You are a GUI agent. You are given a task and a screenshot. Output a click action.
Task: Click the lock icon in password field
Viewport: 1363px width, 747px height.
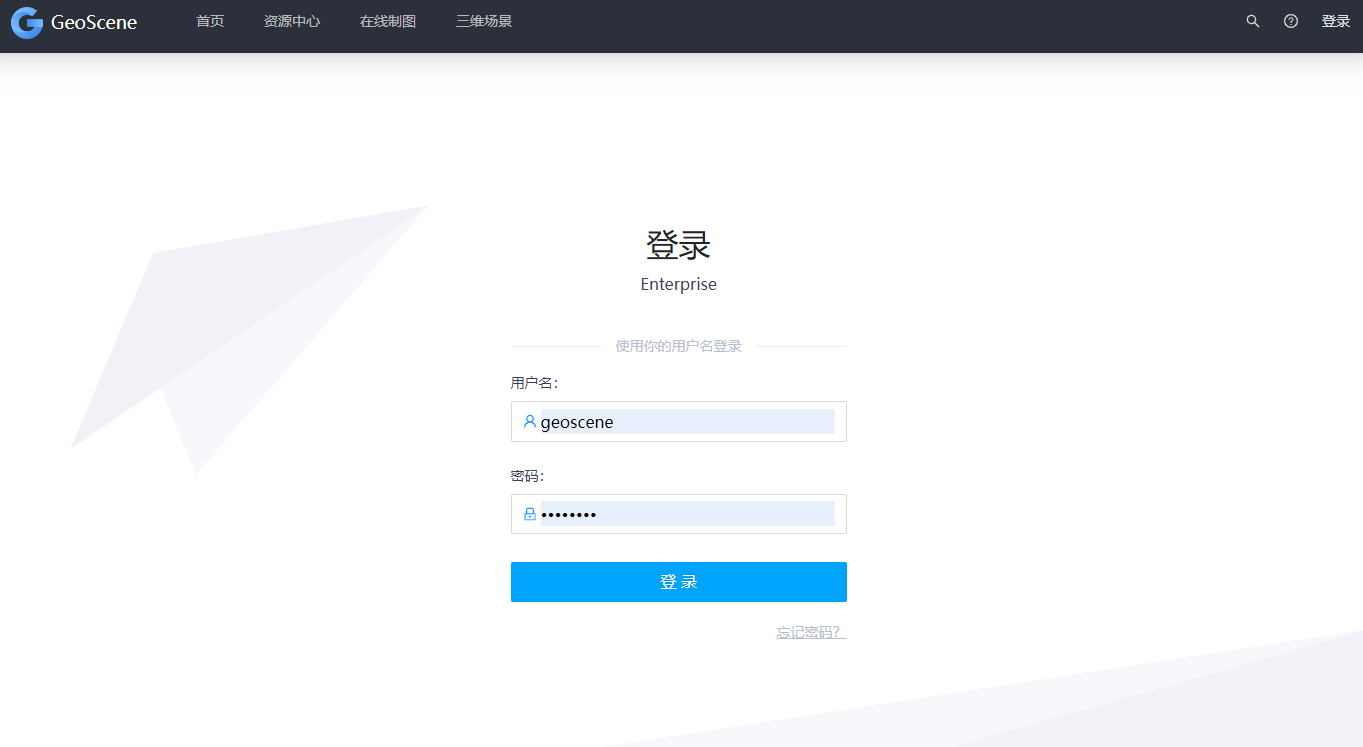(x=528, y=513)
